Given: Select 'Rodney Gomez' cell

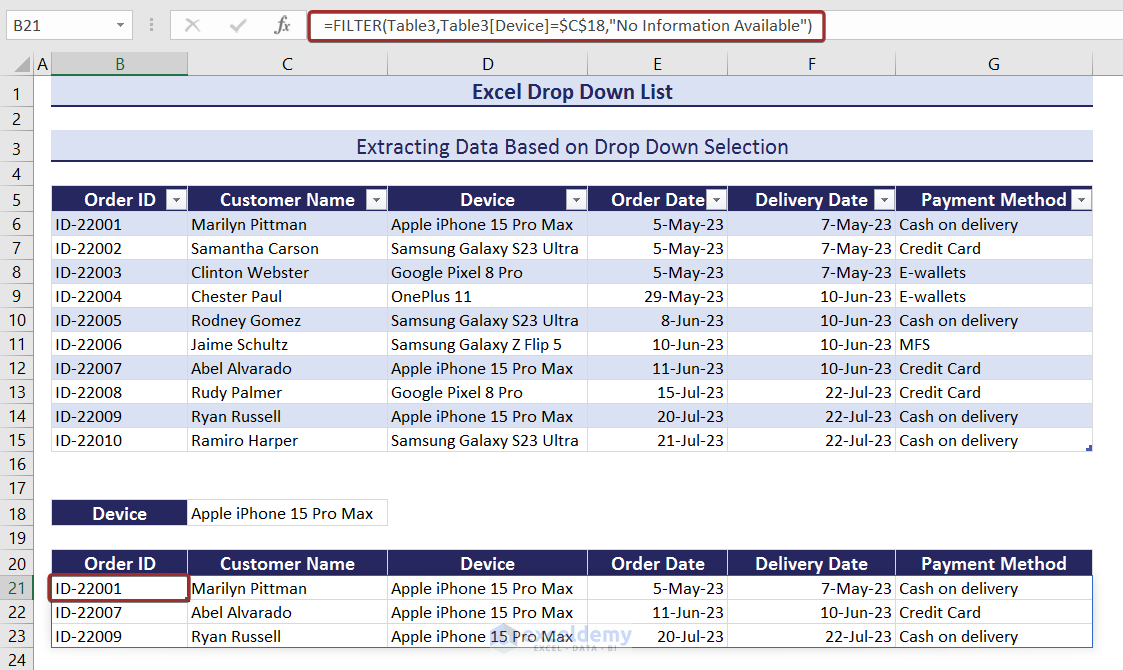Looking at the screenshot, I should coord(287,321).
